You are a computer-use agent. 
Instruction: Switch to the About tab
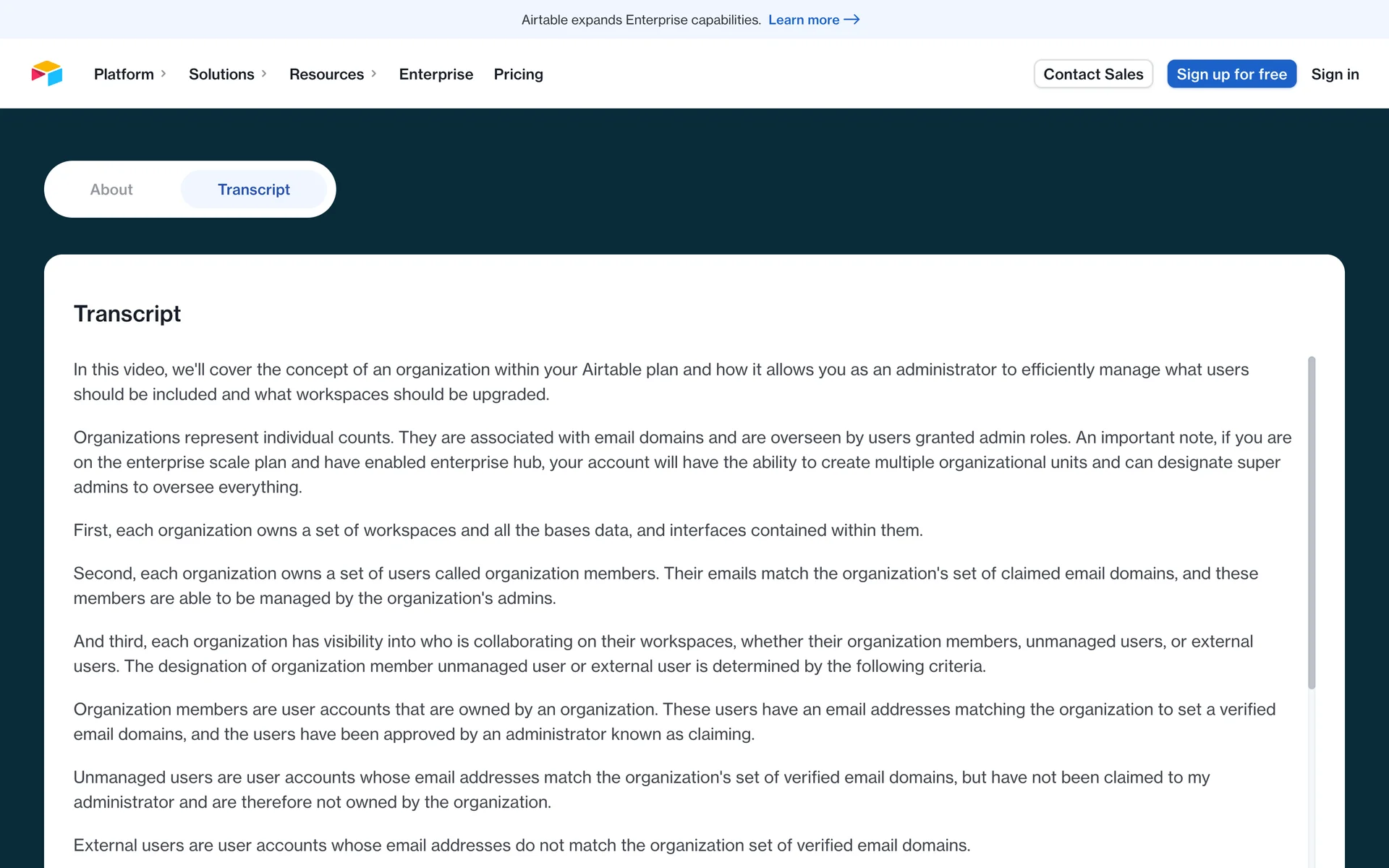click(111, 190)
